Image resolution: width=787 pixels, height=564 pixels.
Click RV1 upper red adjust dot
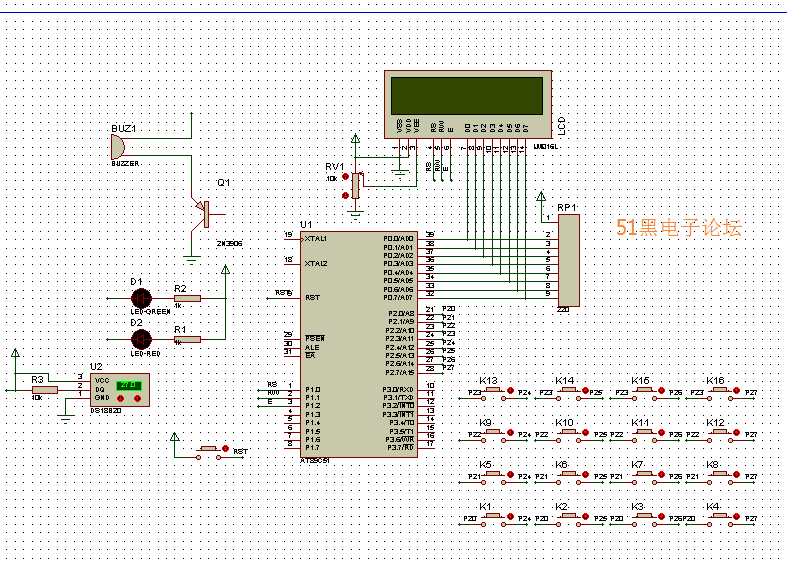(x=345, y=177)
